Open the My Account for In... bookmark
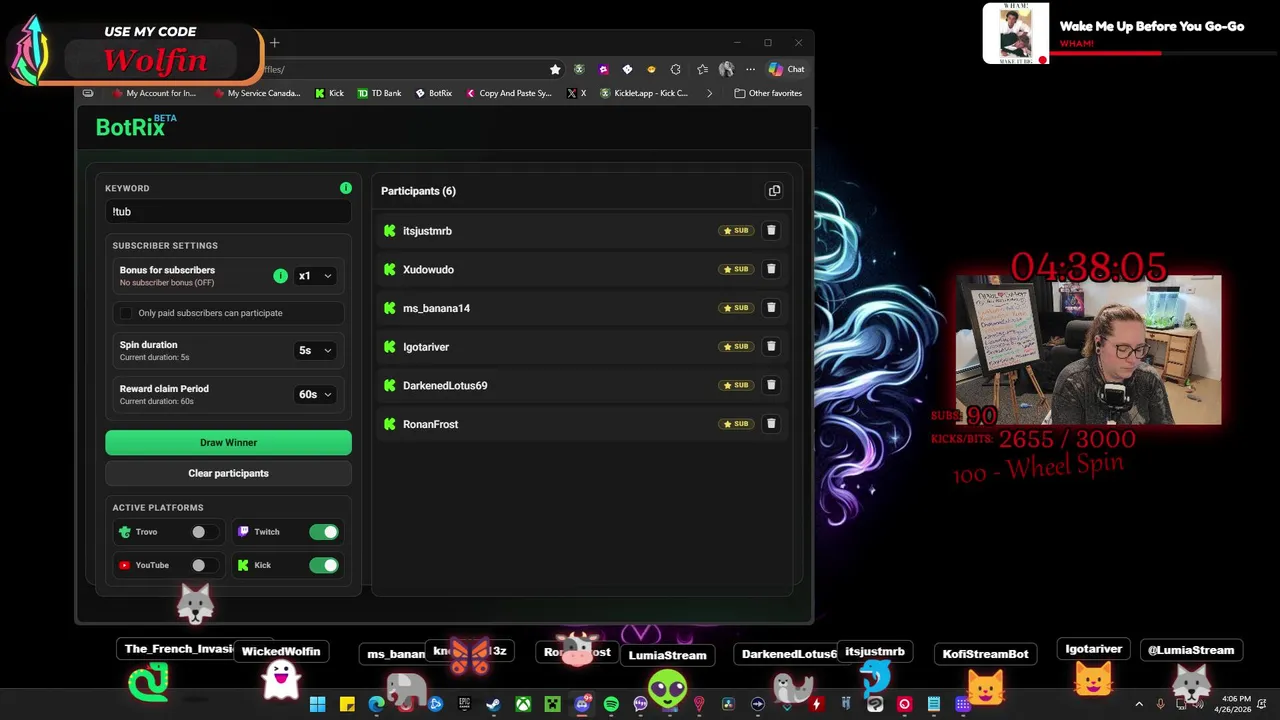Screen dimensions: 1280x720 click(x=154, y=93)
